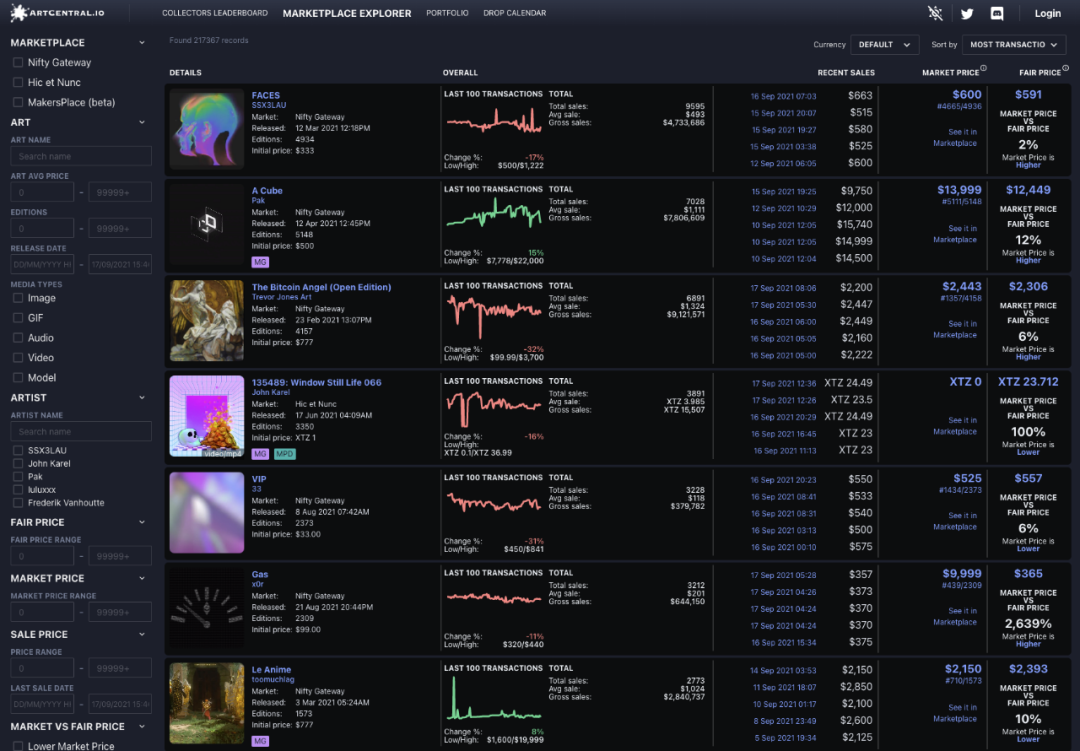
Task: Click the A Cube price trend chart
Action: pos(493,214)
